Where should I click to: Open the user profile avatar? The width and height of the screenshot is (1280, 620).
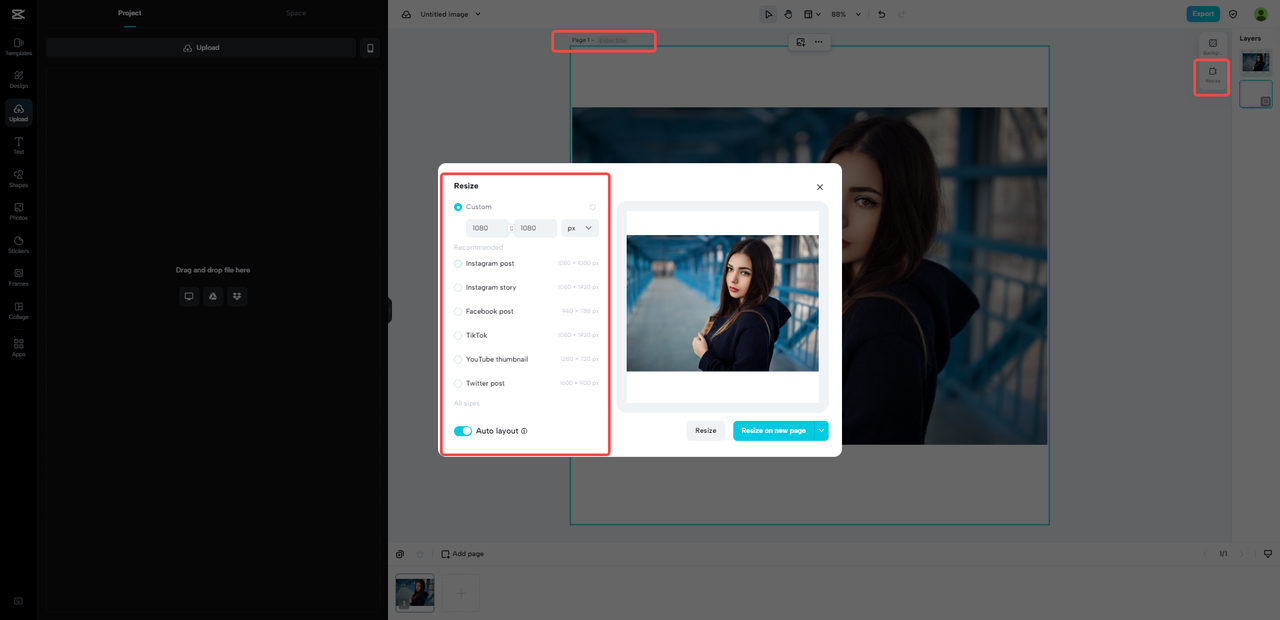click(x=1260, y=14)
